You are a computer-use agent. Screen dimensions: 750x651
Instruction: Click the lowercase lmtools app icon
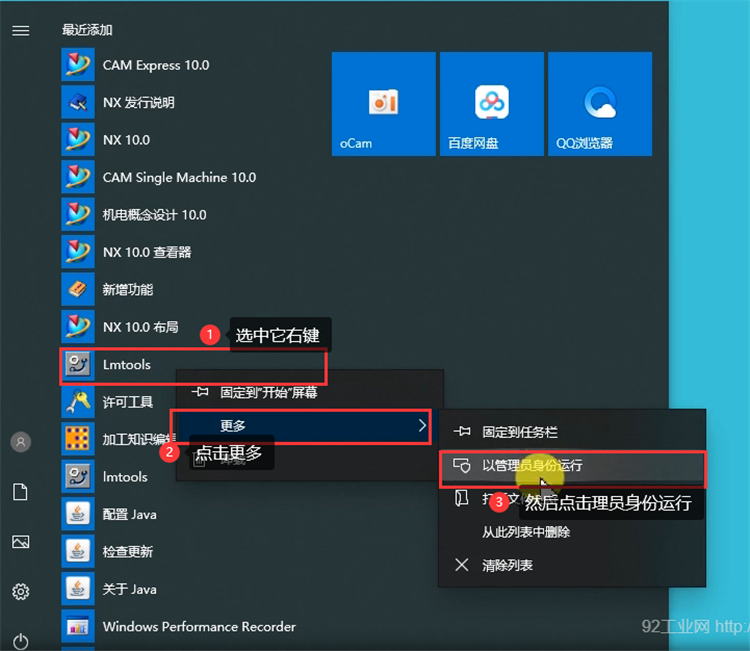[77, 476]
